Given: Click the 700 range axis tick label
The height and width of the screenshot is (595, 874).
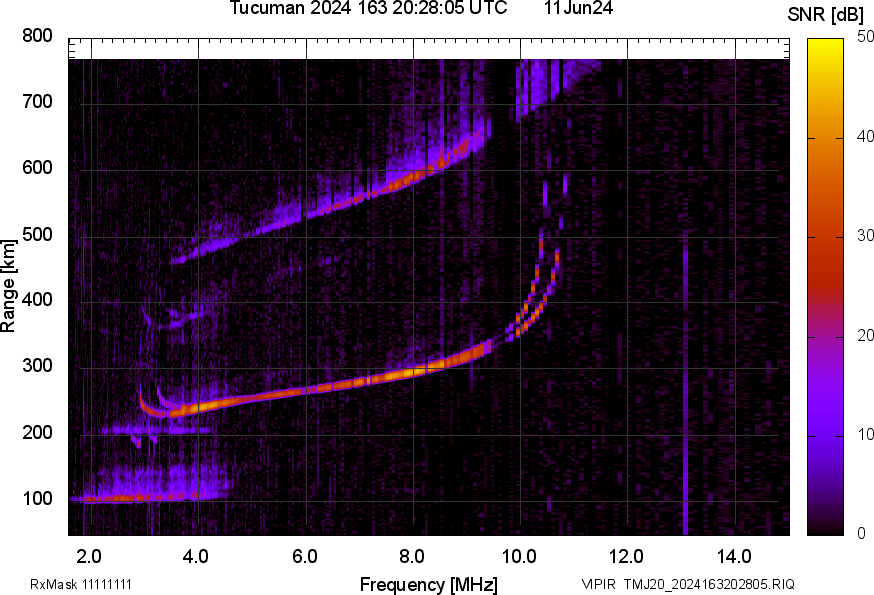Looking at the screenshot, I should pyautogui.click(x=37, y=101).
